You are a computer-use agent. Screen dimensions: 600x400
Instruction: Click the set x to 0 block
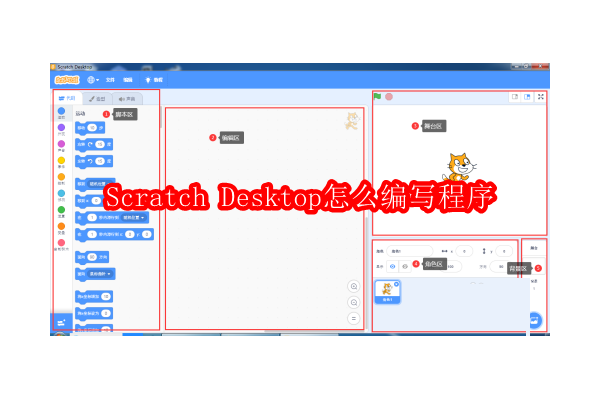[94, 313]
